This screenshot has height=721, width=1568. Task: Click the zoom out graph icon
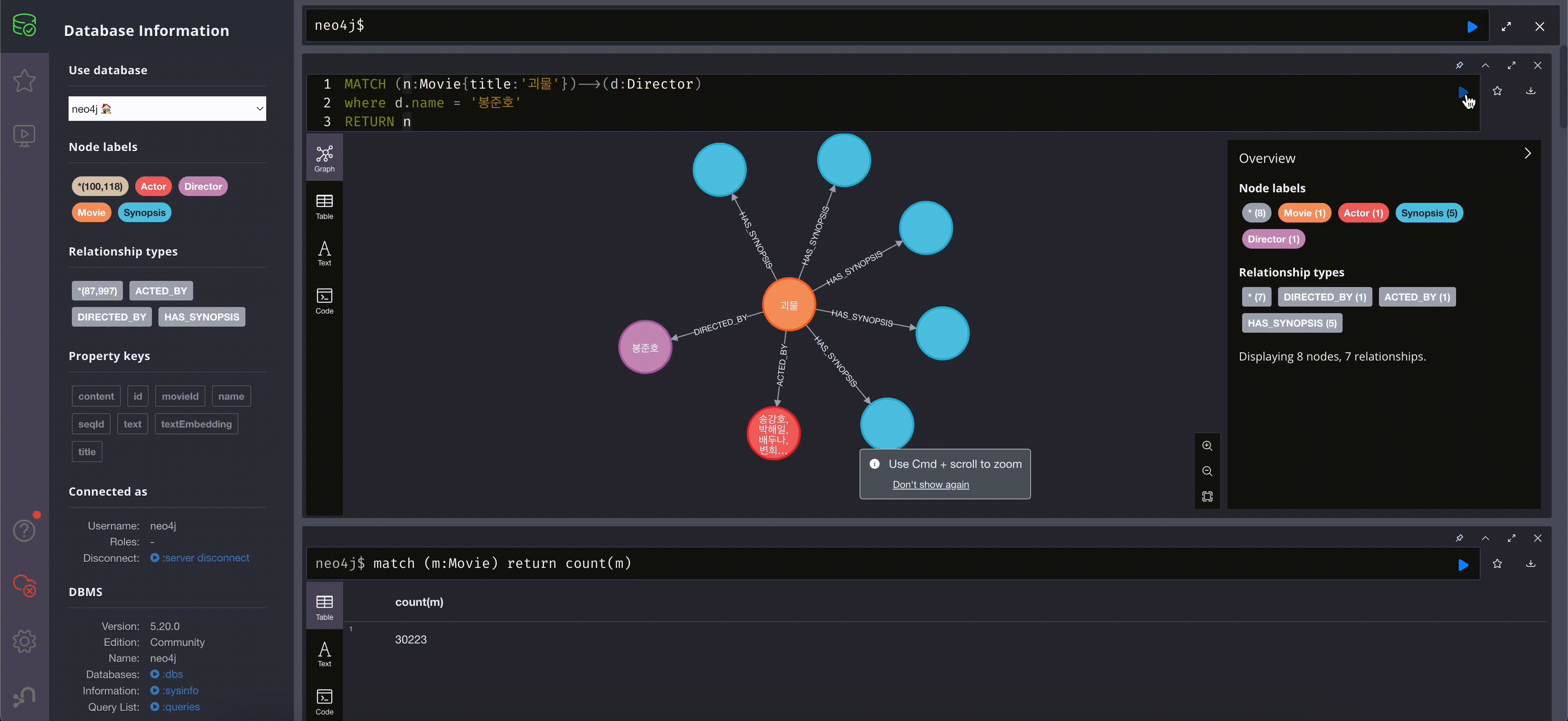tap(1207, 471)
